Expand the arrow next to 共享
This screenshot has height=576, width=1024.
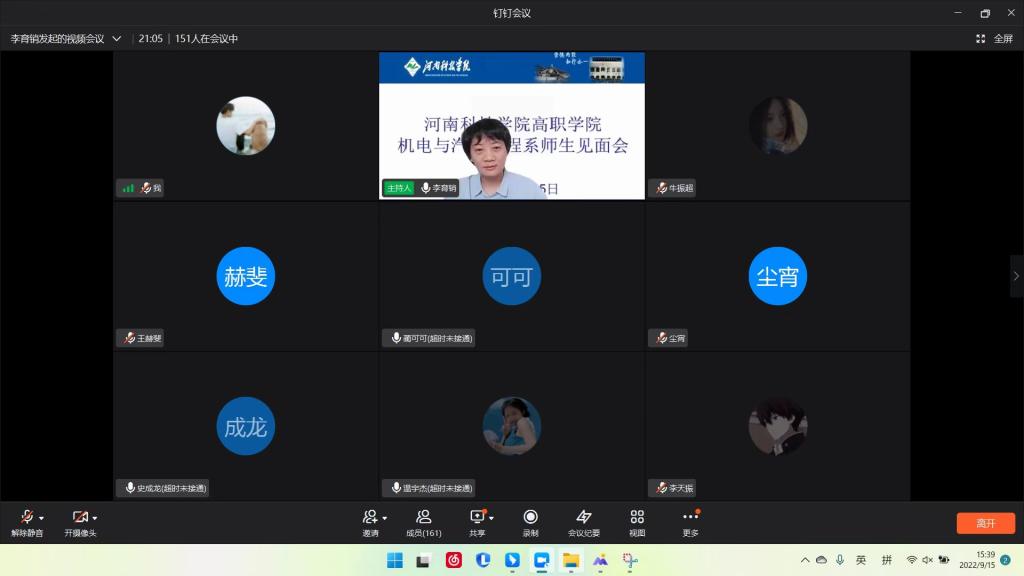pos(491,518)
